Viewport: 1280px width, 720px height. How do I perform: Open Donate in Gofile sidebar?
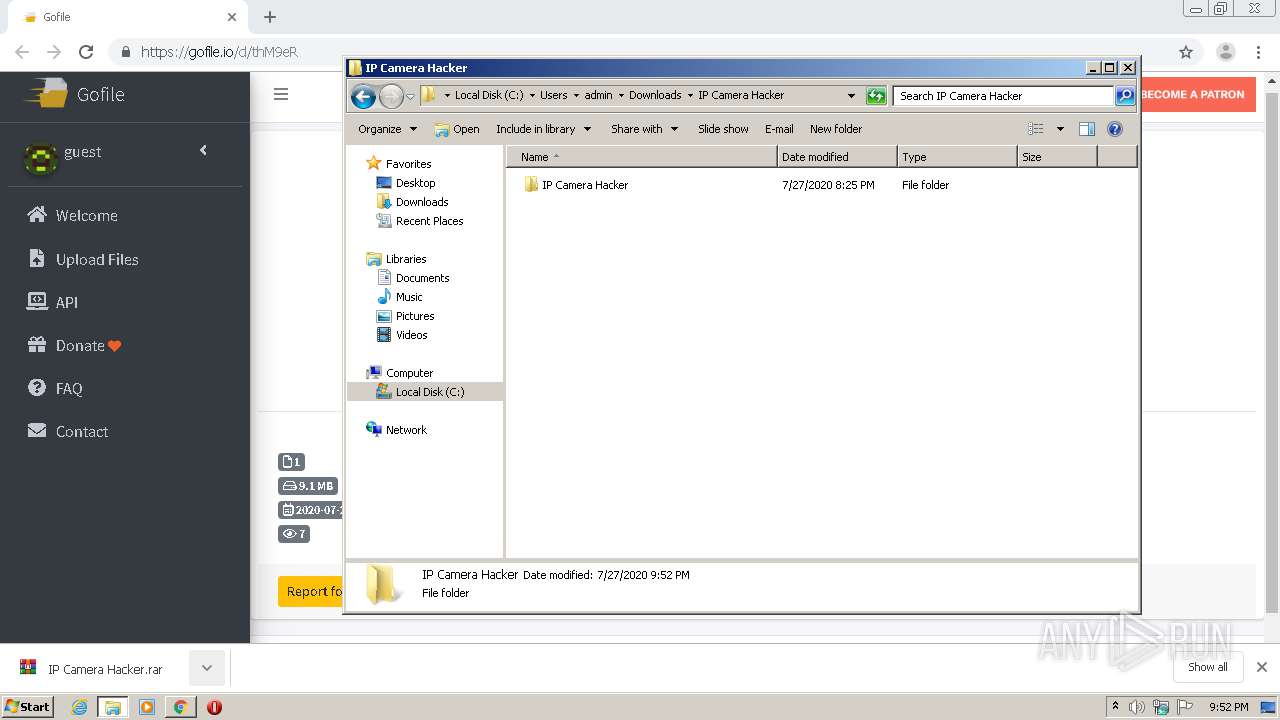click(74, 345)
